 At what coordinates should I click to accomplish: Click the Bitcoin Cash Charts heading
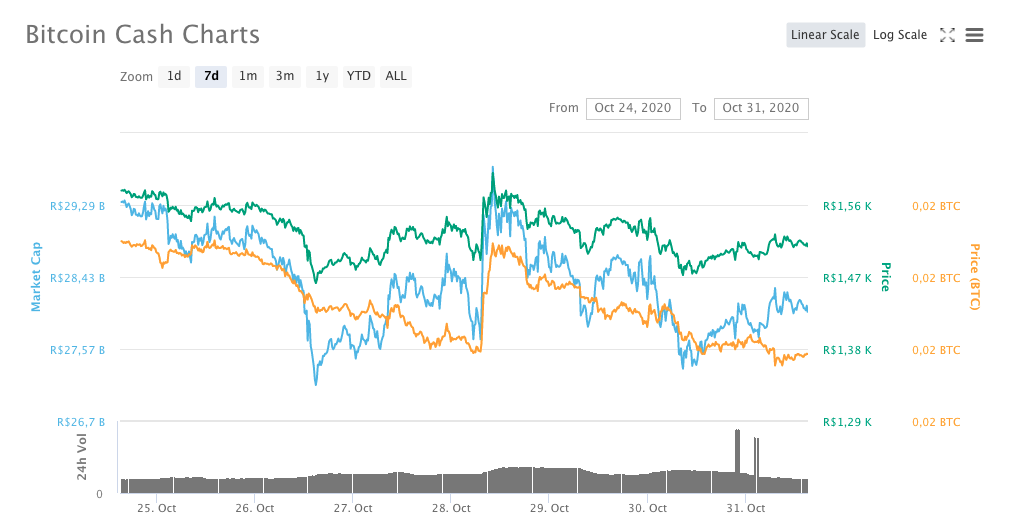[x=143, y=35]
